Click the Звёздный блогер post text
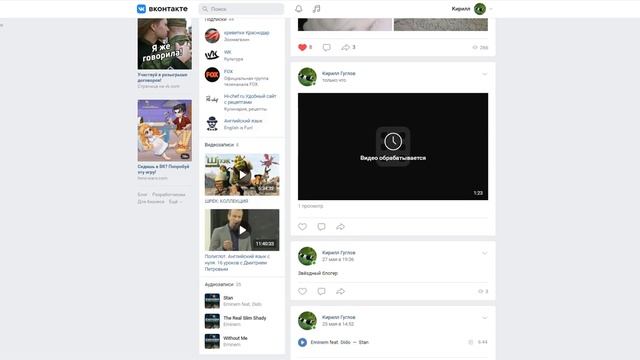 318,273
